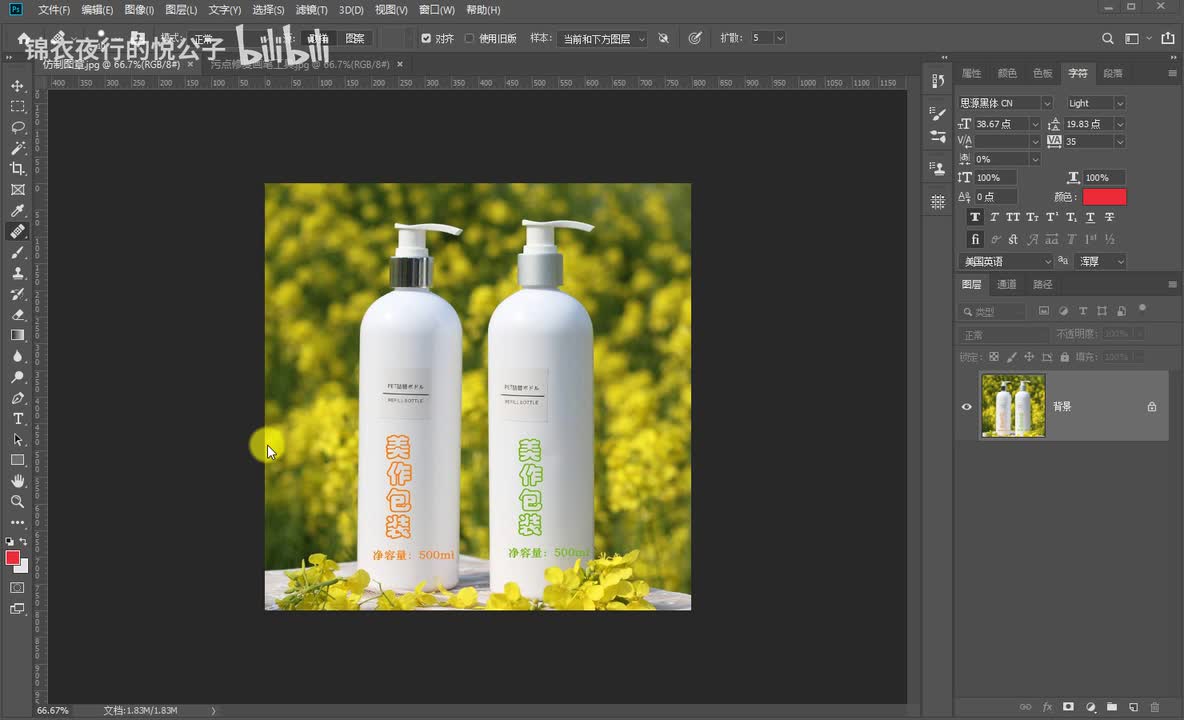1184x720 pixels.
Task: Open the 属性 properties tab
Action: pyautogui.click(x=971, y=73)
